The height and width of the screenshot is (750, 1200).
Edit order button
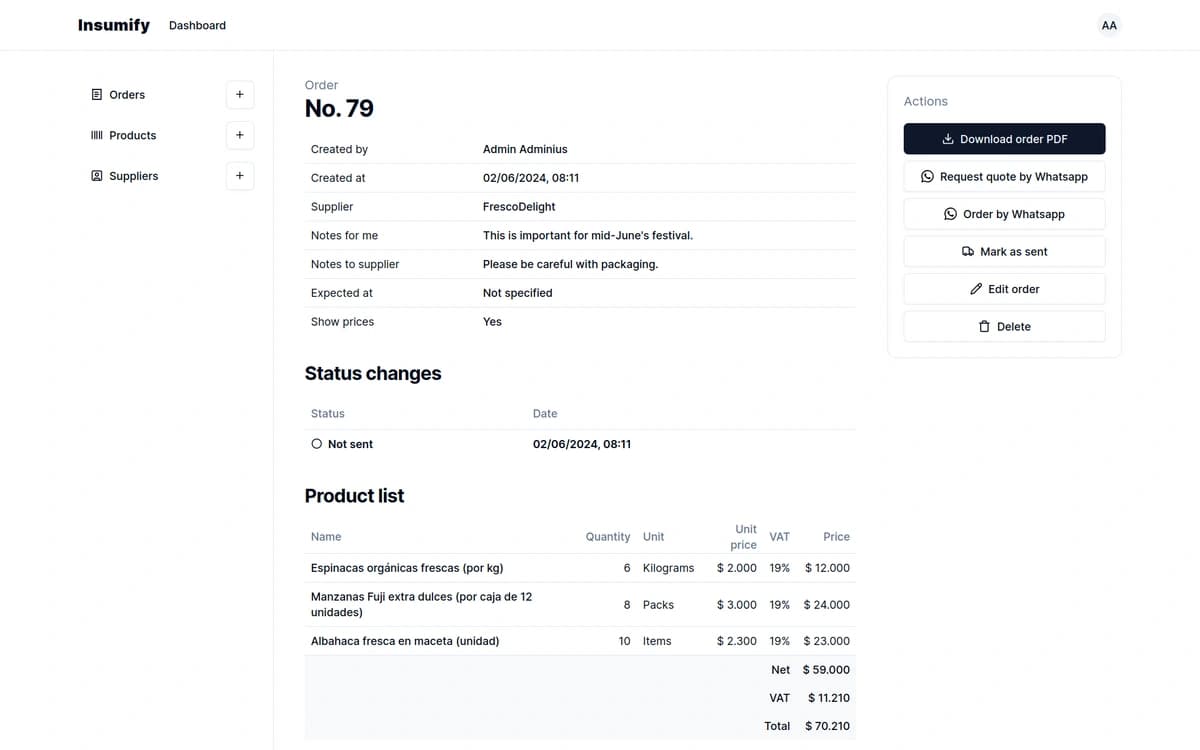tap(1005, 289)
